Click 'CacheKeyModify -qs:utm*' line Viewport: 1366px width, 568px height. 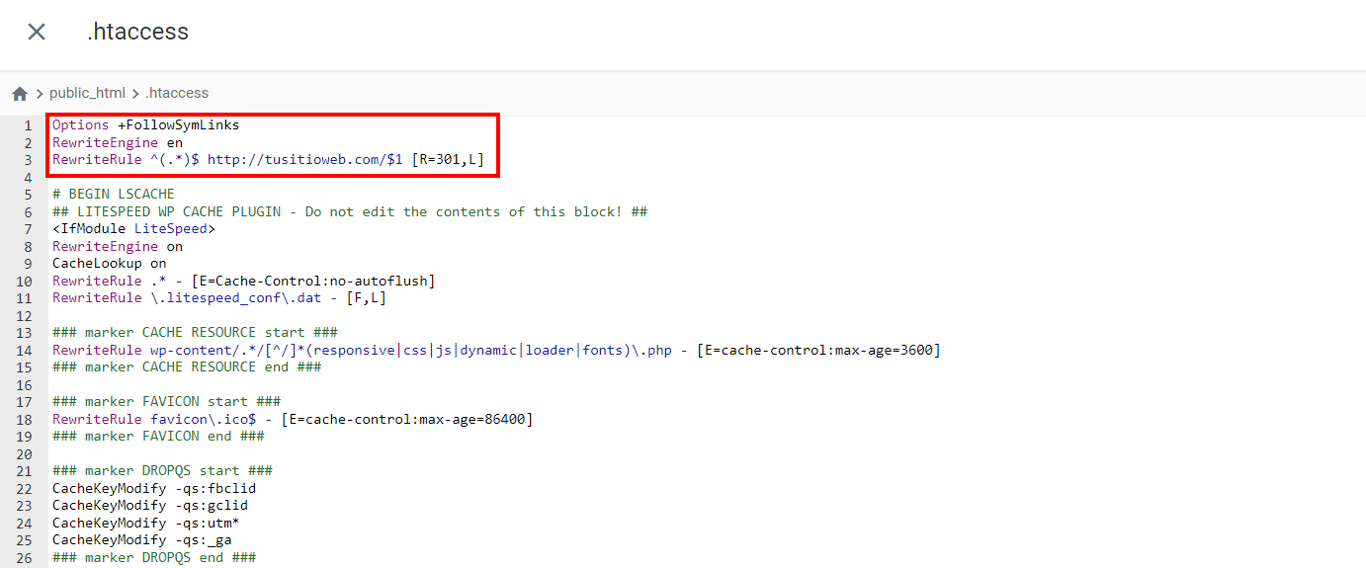pyautogui.click(x=146, y=523)
